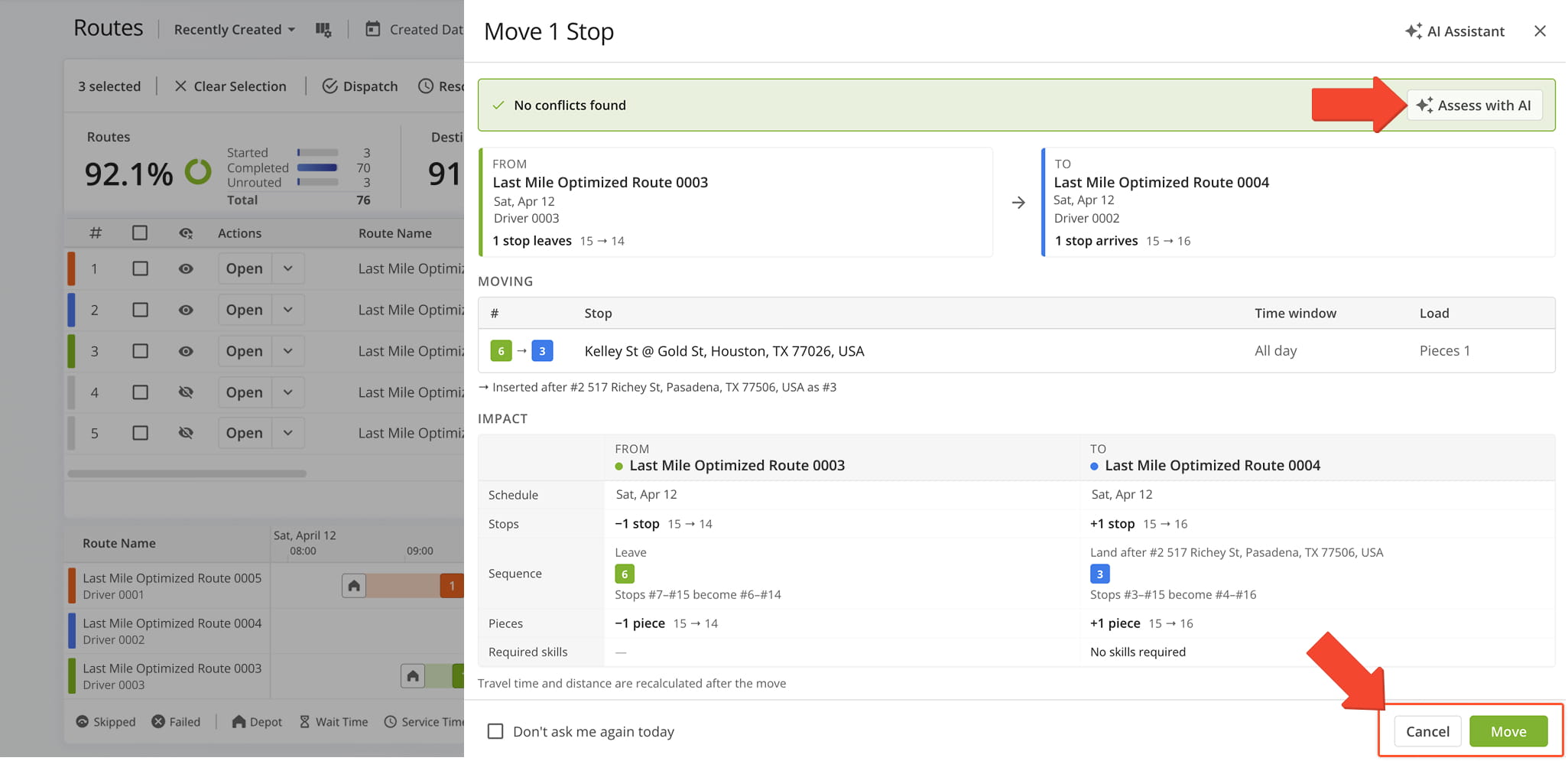Show route row 4 via crossed eye
This screenshot has height=761, width=1568.
186,392
